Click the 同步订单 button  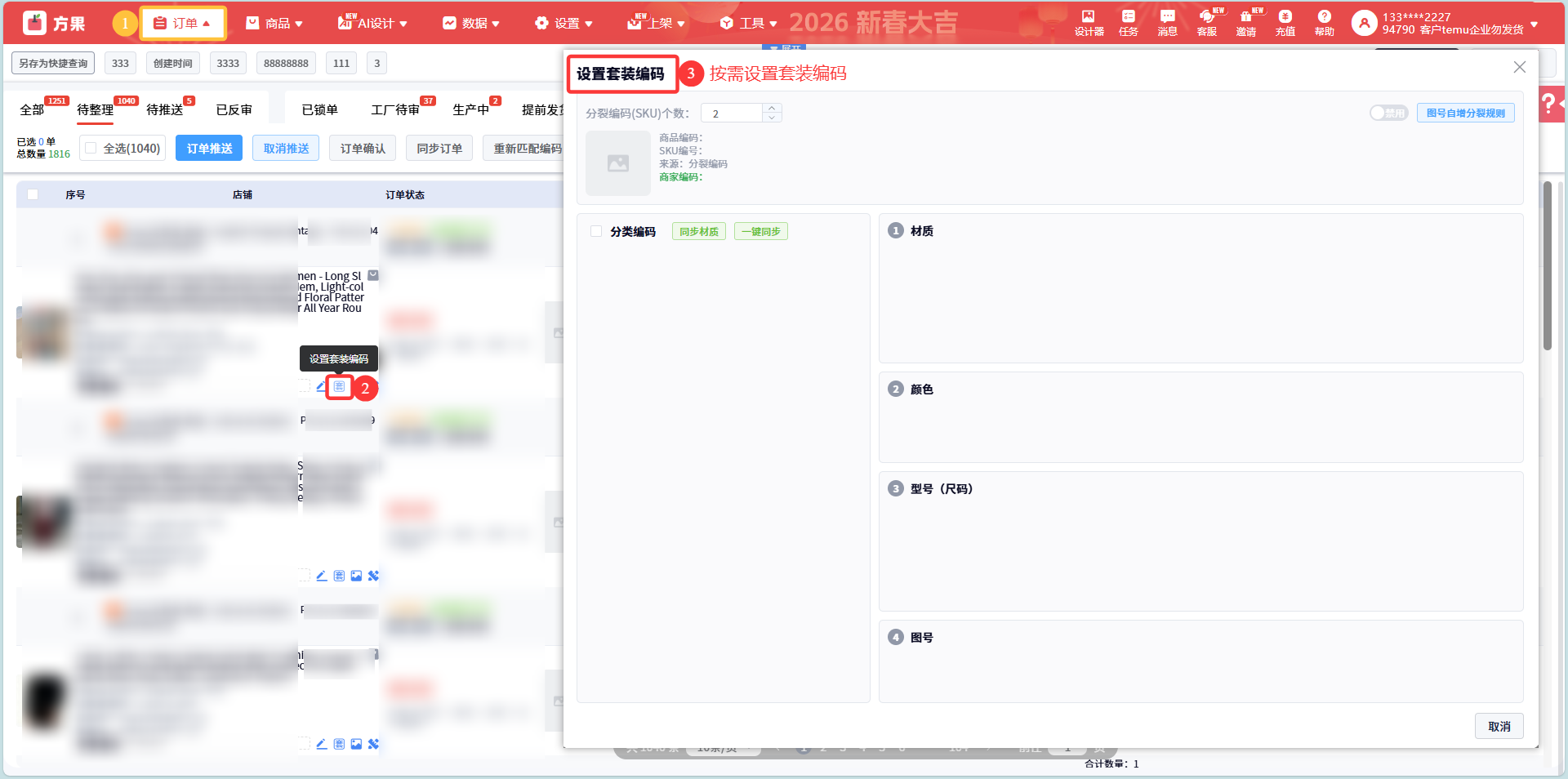pyautogui.click(x=439, y=148)
